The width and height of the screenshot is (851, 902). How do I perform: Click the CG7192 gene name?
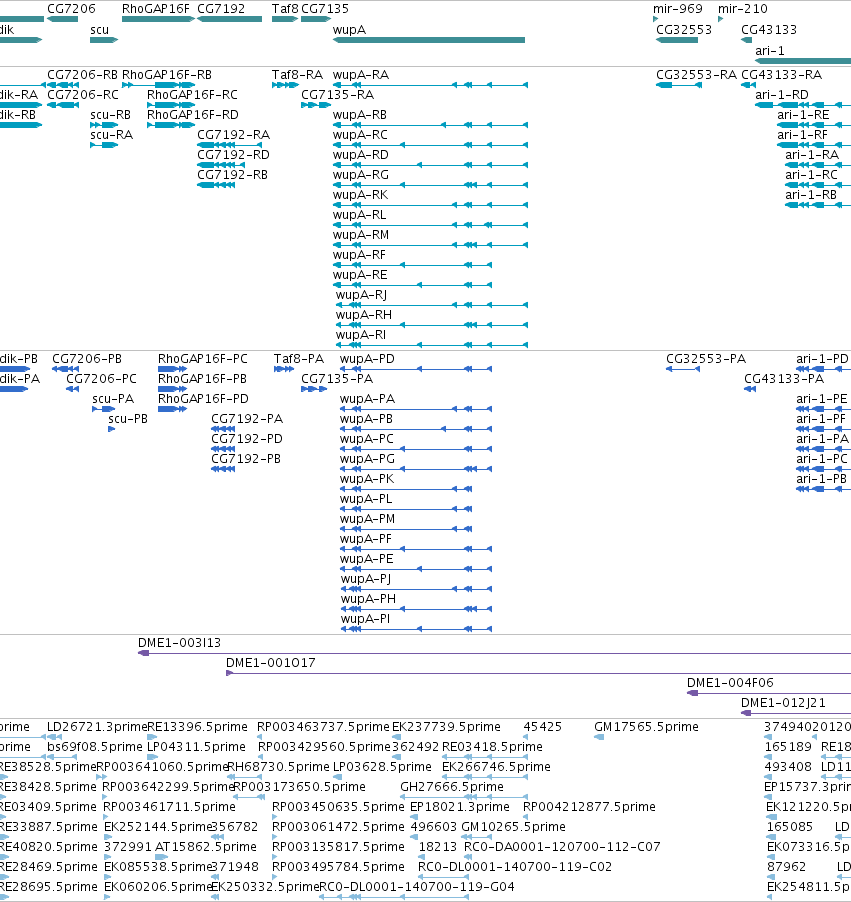coord(221,9)
